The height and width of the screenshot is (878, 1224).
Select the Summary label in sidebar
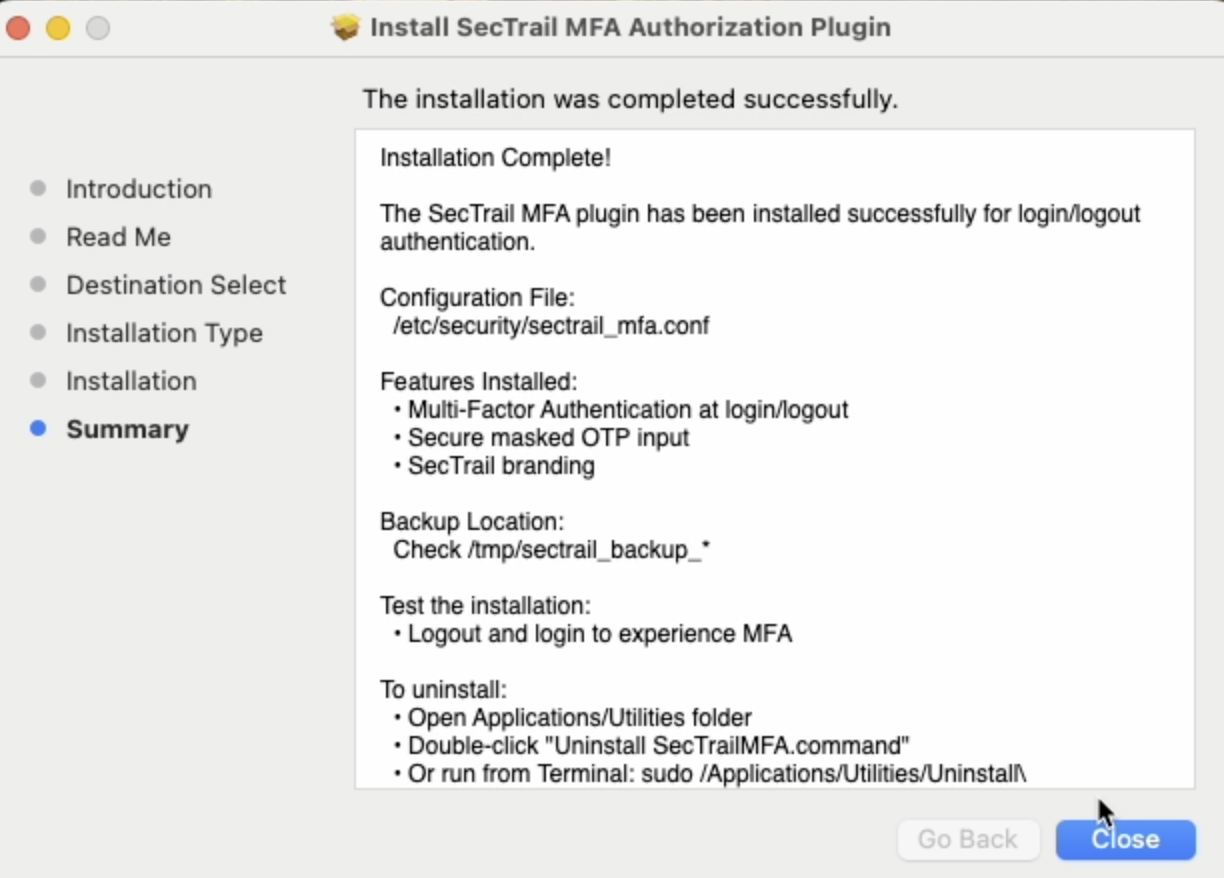(127, 429)
